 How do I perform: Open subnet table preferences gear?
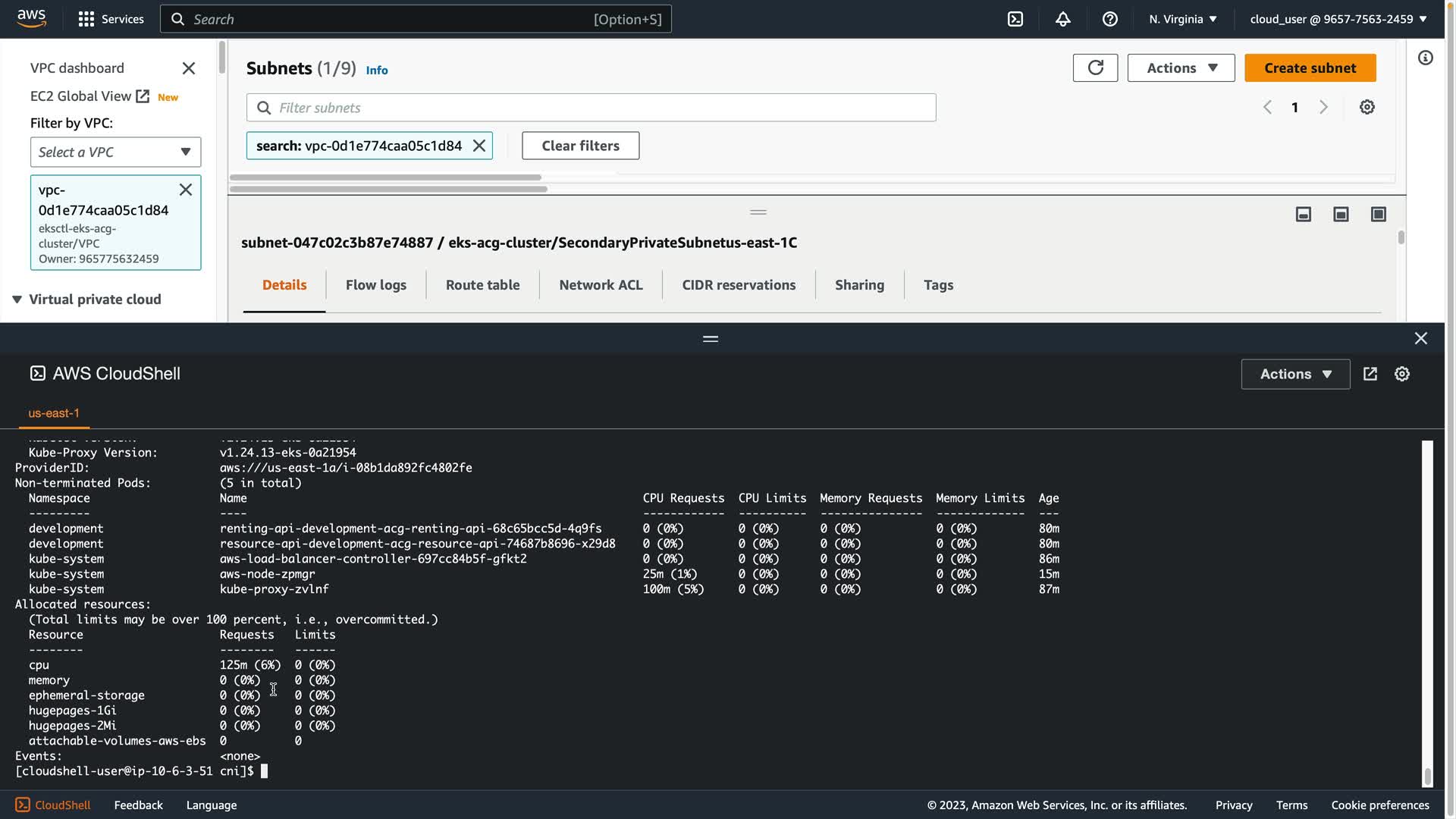tap(1367, 107)
